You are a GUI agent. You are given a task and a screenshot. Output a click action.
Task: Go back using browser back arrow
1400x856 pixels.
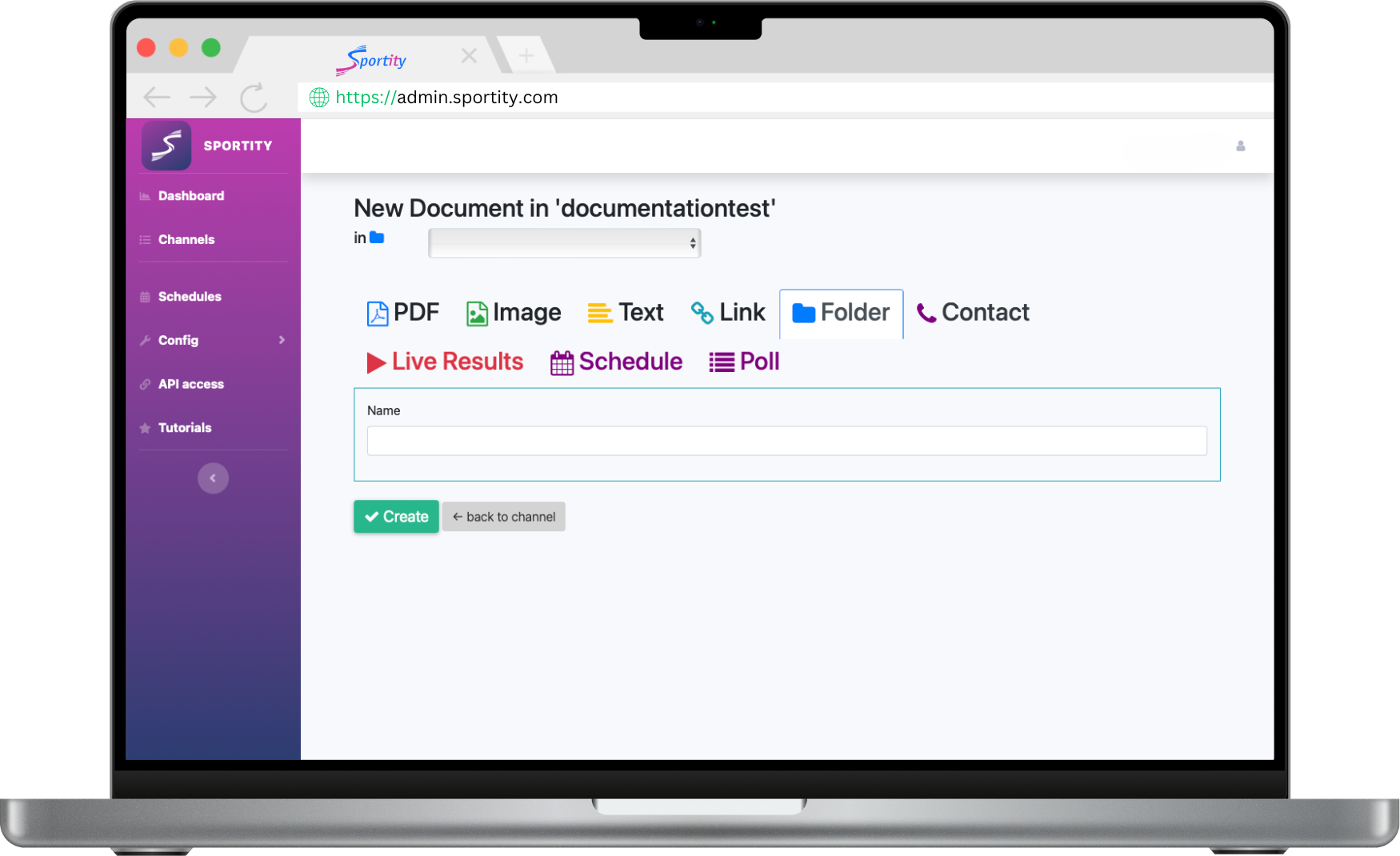pos(157,98)
